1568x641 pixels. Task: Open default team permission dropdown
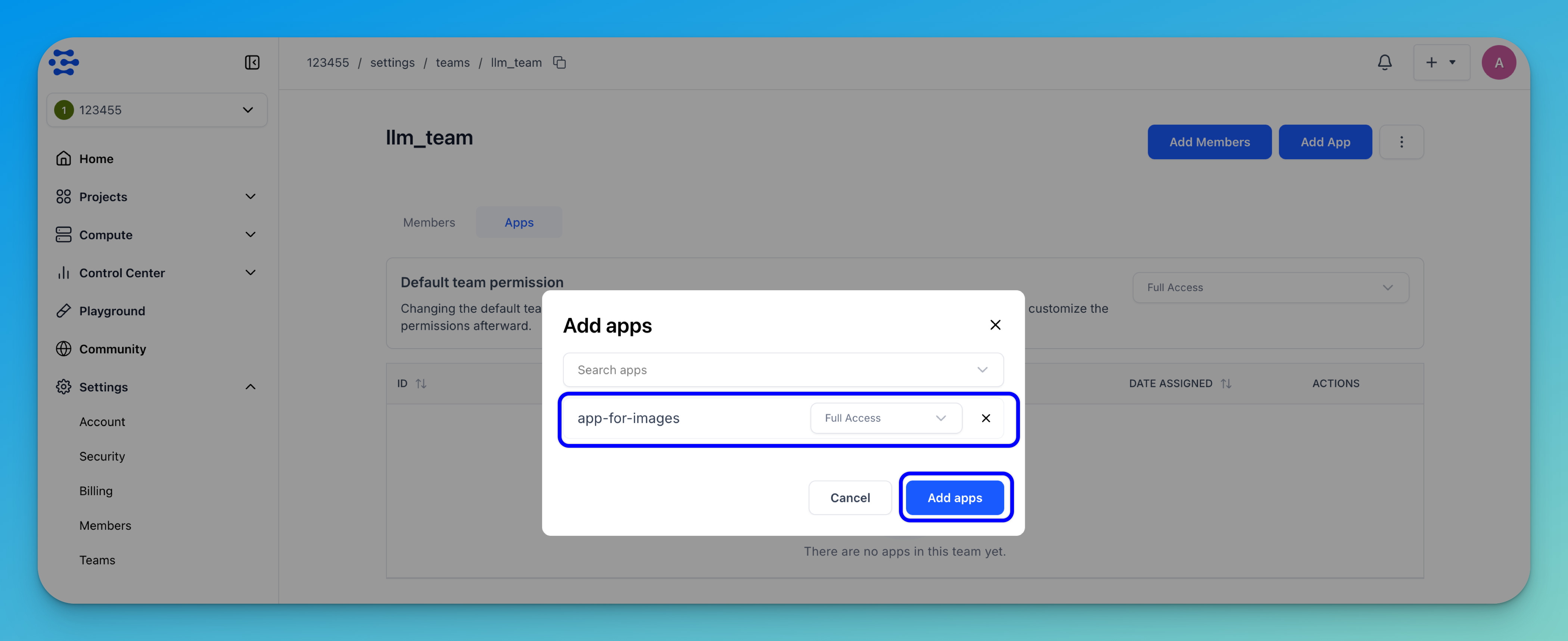1270,288
